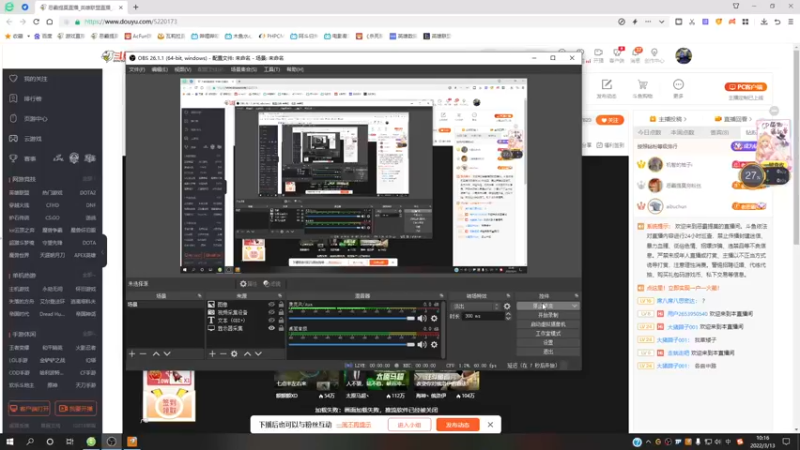
Task: Click the transition duration input field
Action: coord(483,316)
